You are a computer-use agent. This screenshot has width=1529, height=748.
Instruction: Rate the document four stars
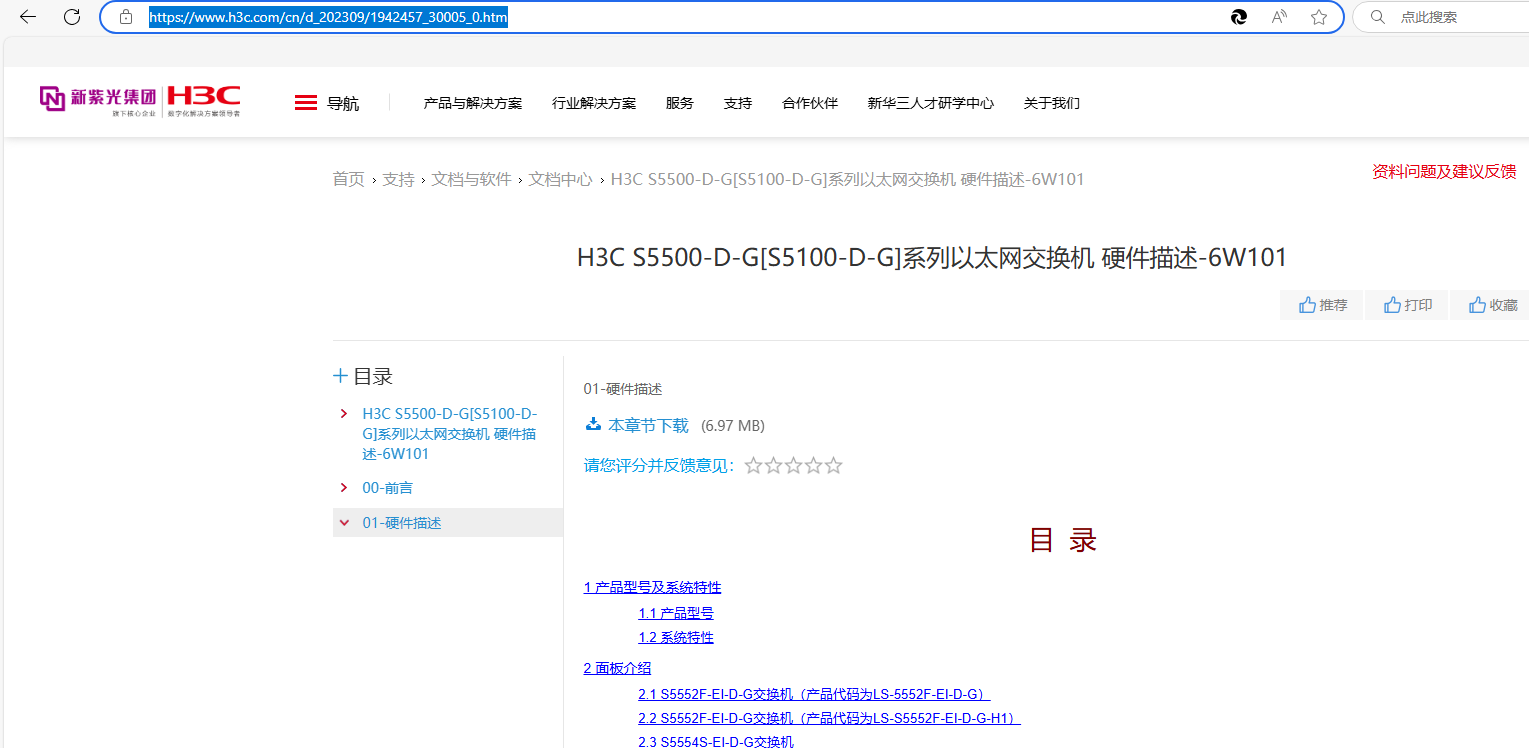click(814, 466)
